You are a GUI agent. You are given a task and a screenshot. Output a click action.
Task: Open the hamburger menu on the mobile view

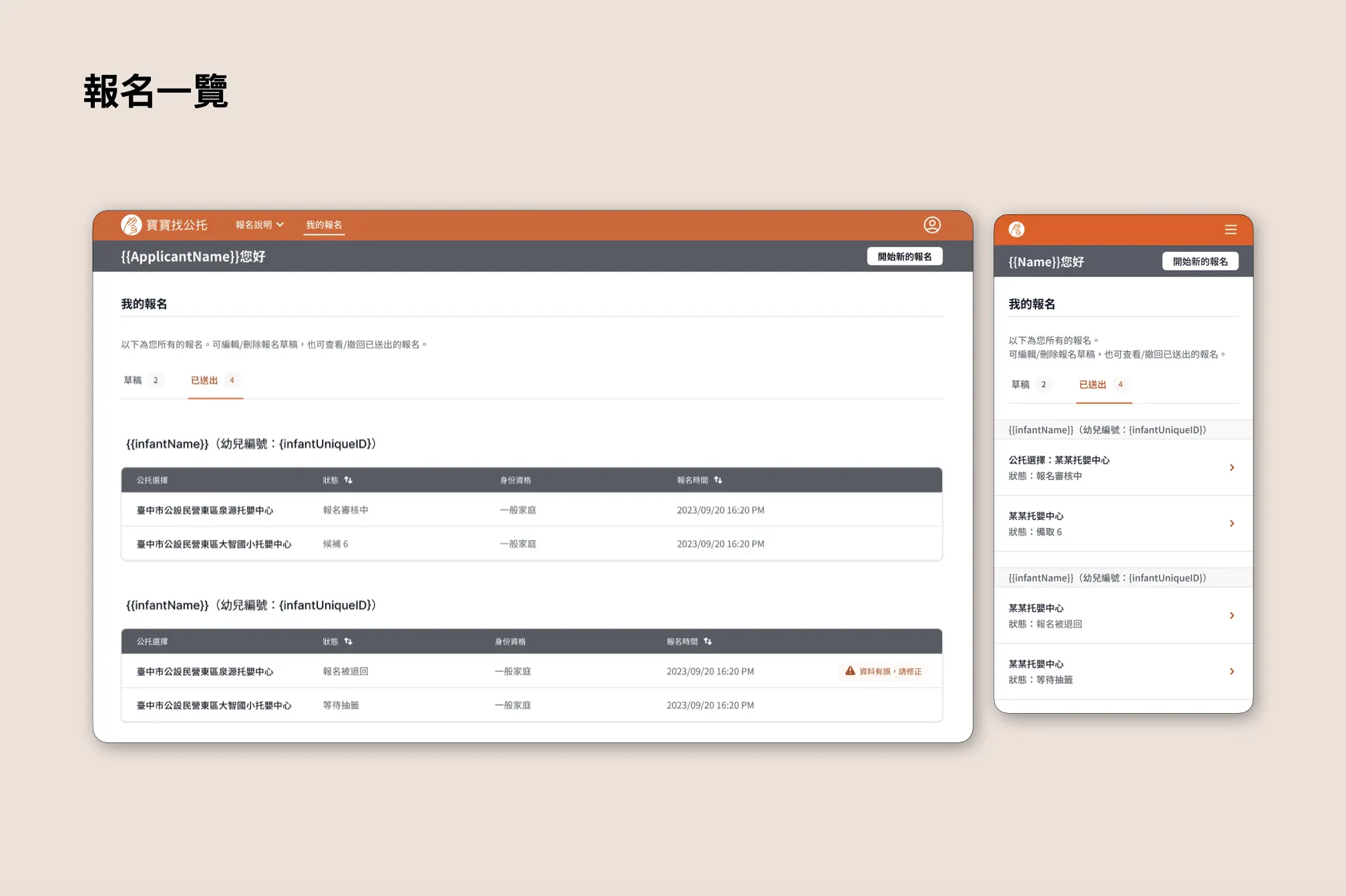click(1230, 230)
